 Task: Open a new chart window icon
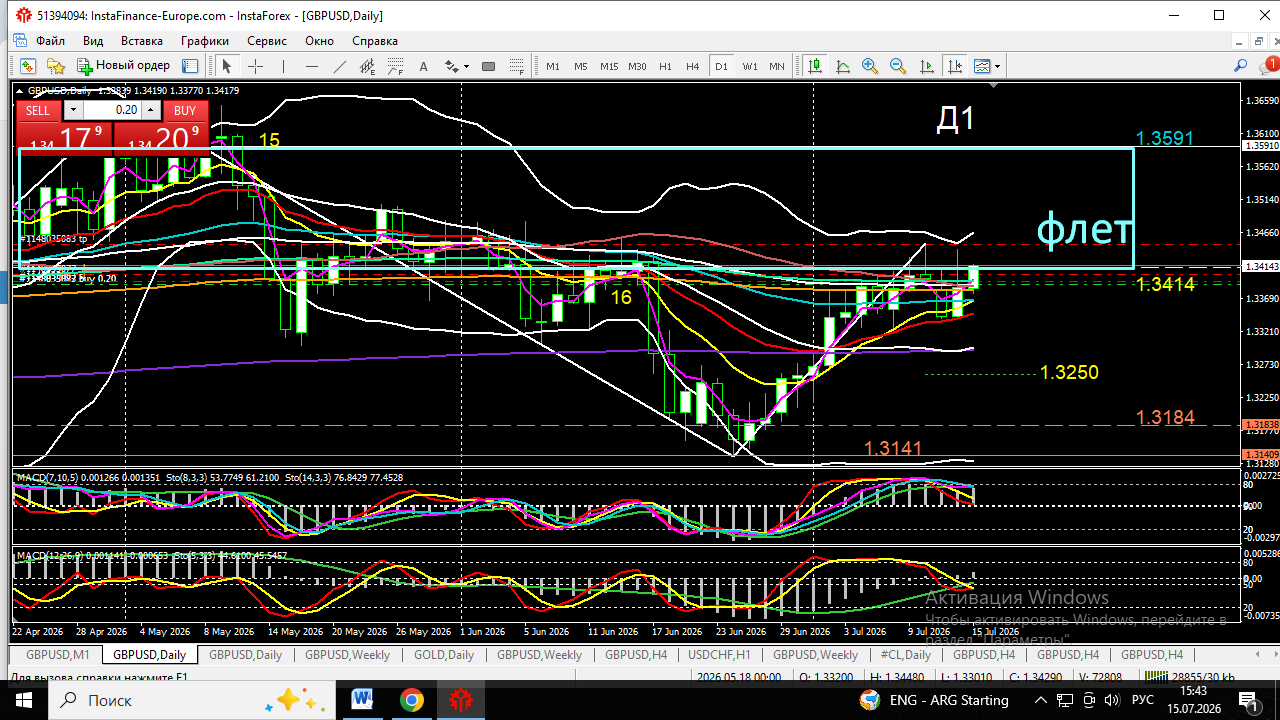(x=27, y=66)
